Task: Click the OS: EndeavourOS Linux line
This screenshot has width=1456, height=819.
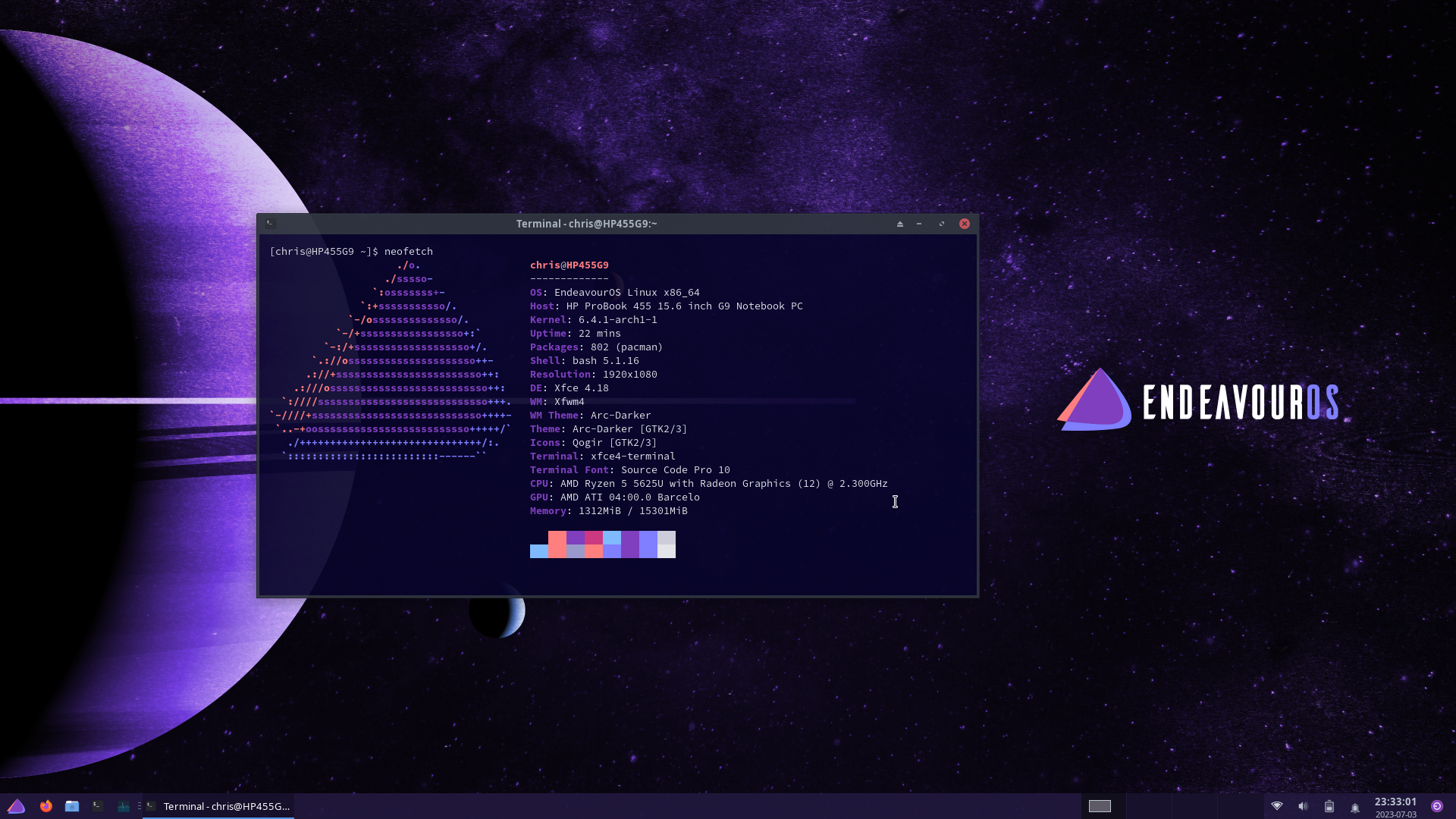Action: 615,293
